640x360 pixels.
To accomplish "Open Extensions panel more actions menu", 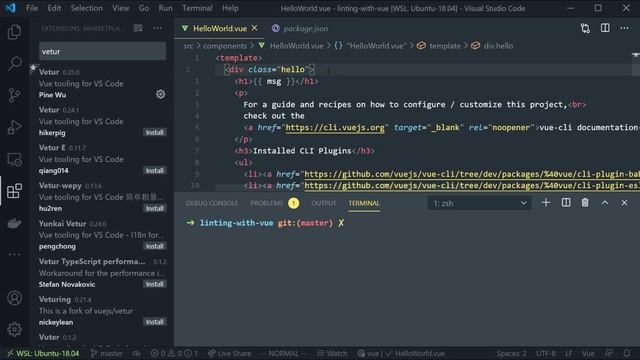I will [x=158, y=28].
